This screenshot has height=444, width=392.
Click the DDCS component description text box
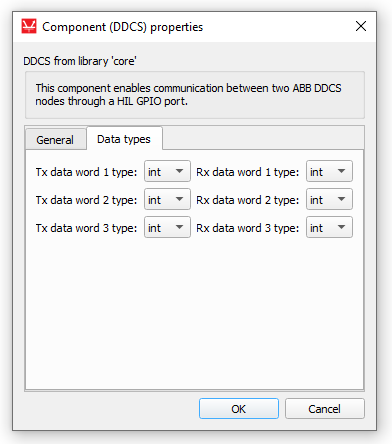coord(195,95)
